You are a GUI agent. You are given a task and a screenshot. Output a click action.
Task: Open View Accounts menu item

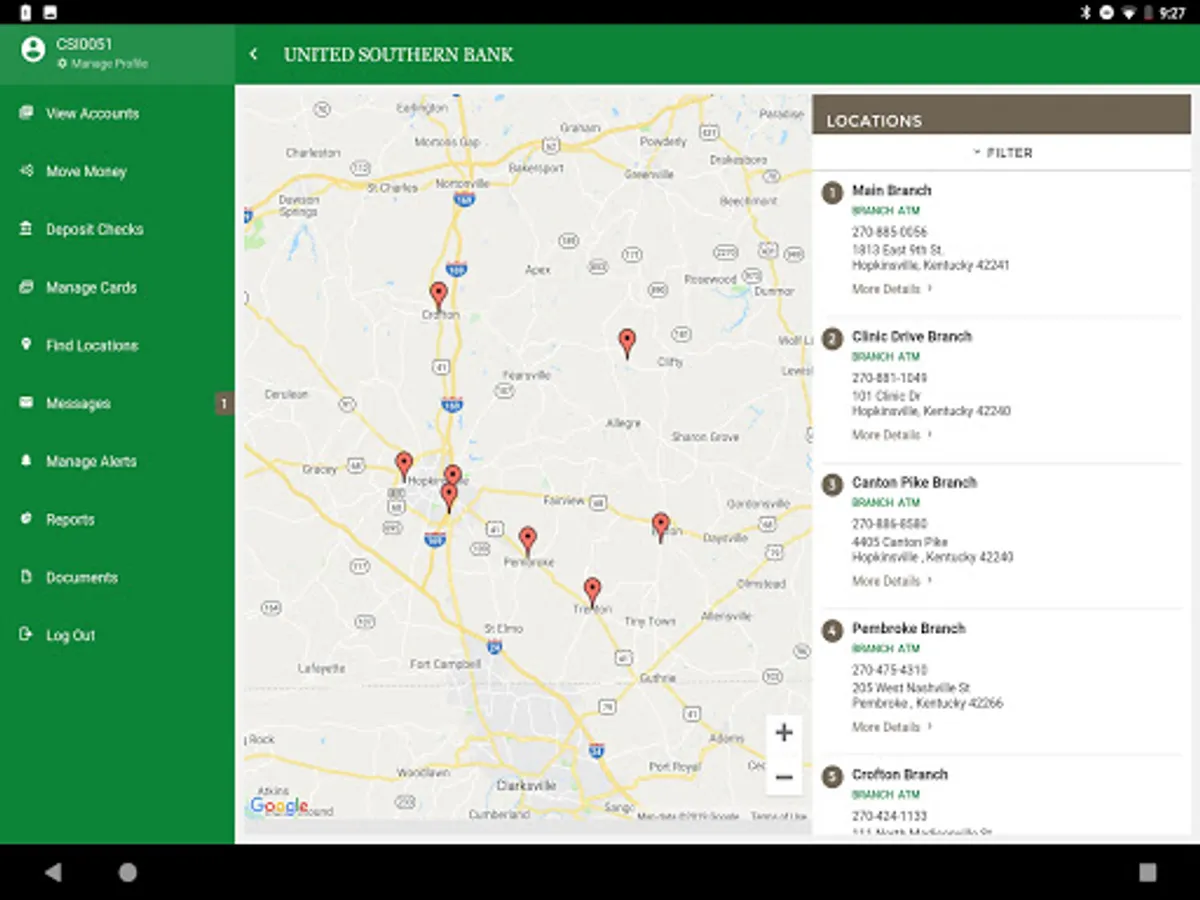(92, 113)
